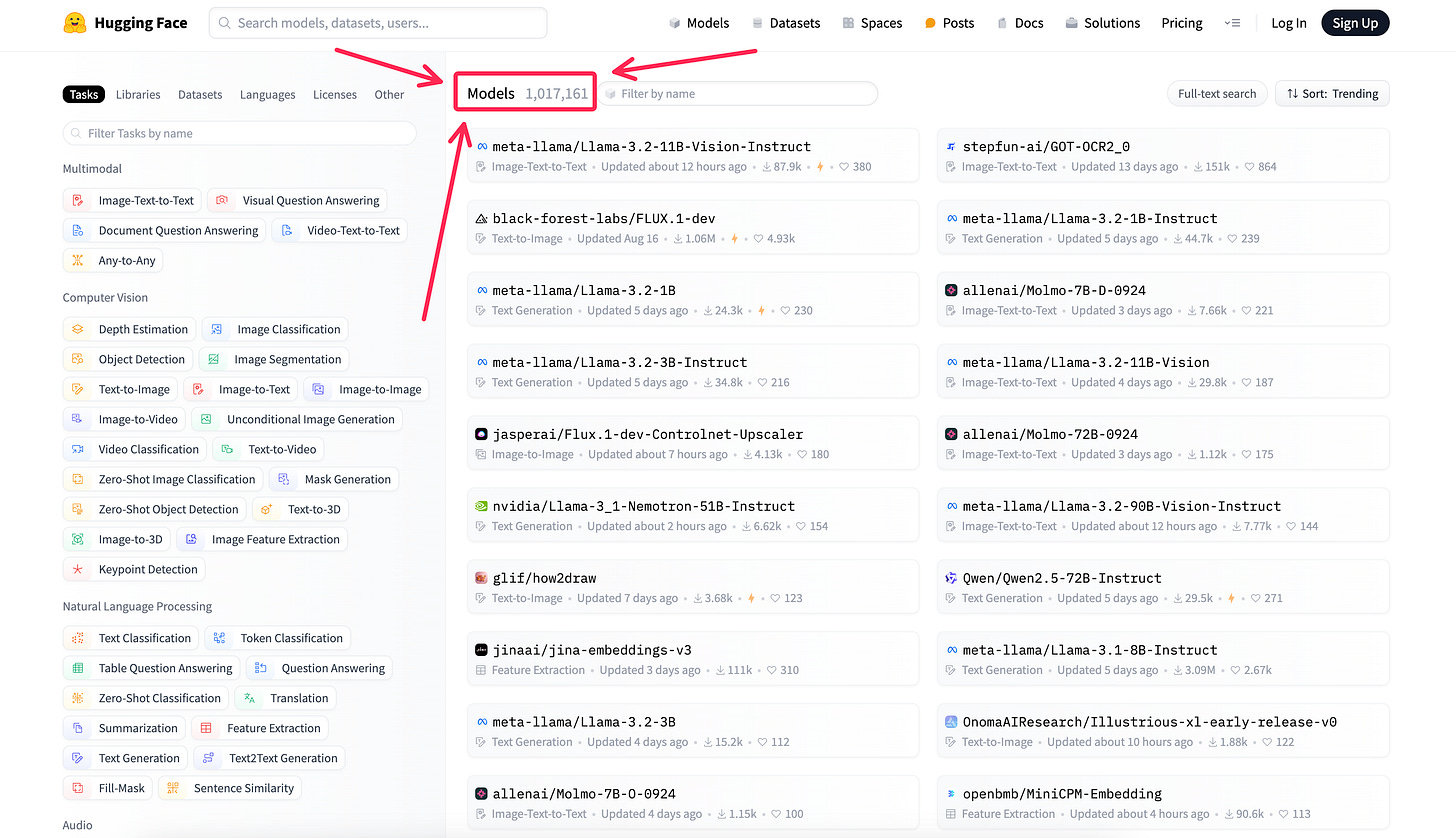Open jasperai/Flux.1-dev-Controlnet-Upscaler model card
The image size is (1456, 838).
[693, 443]
